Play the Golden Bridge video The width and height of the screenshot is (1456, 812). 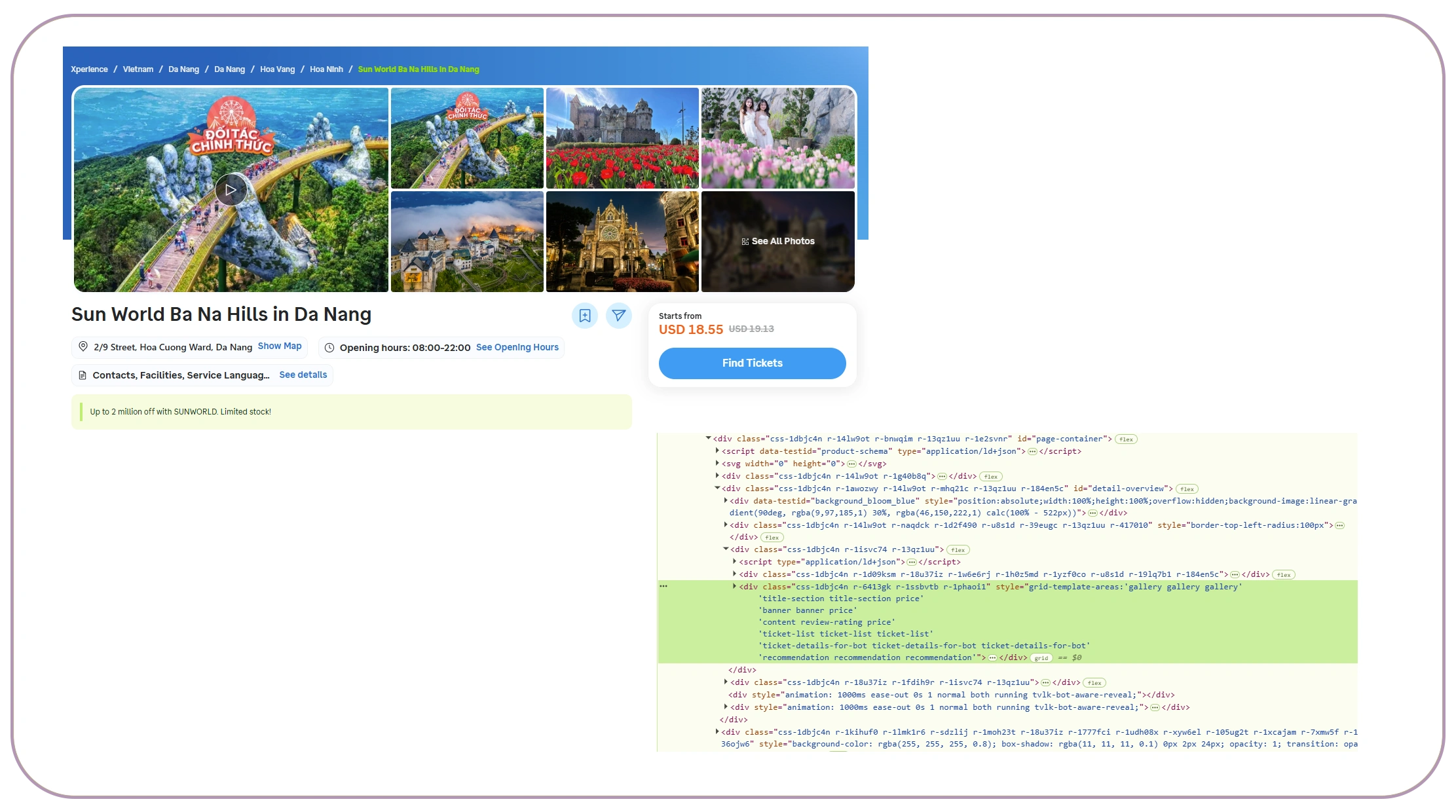[x=231, y=190]
